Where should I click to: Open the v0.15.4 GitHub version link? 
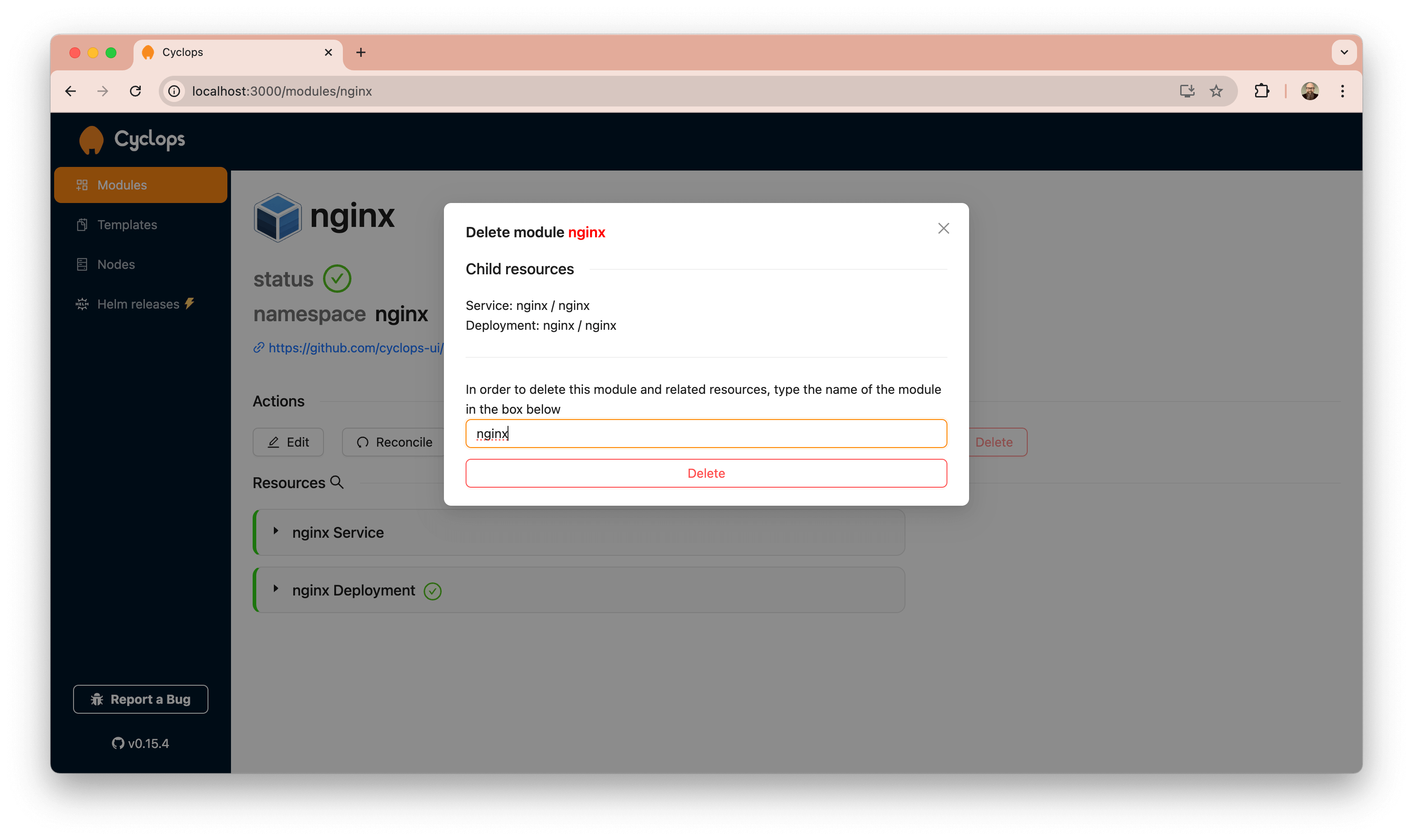(140, 743)
